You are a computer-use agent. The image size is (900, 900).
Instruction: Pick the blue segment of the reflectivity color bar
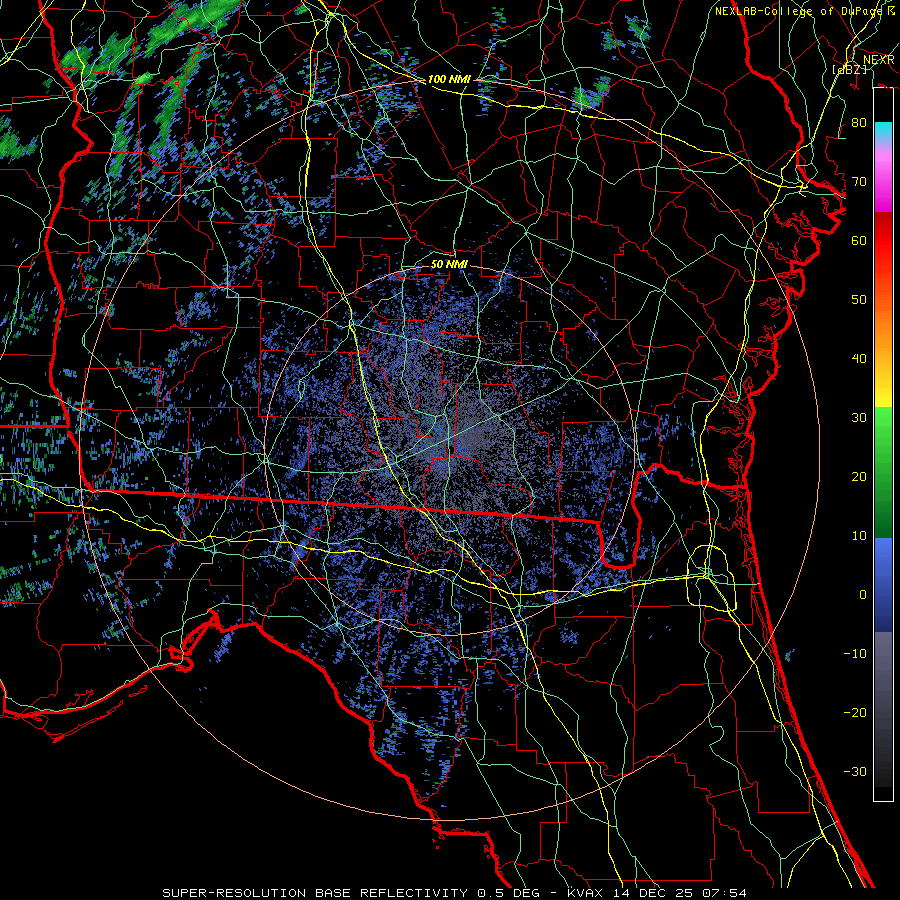tap(883, 585)
